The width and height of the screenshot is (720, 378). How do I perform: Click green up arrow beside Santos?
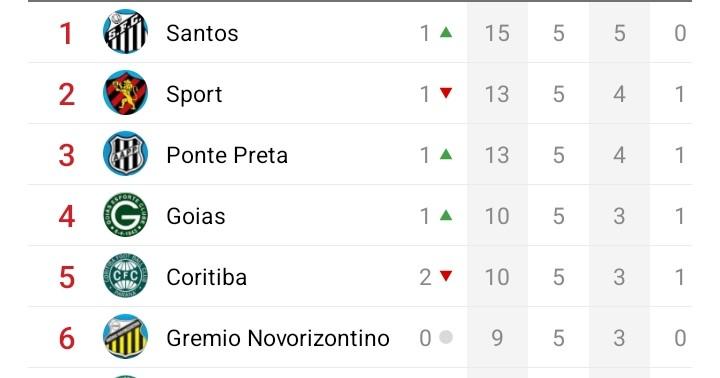[446, 32]
